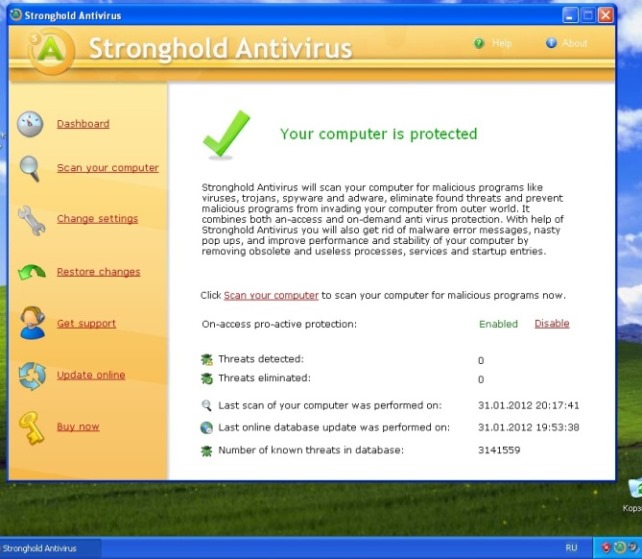Click 'On-access pro-active protection' label
Image resolution: width=642 pixels, height=559 pixels.
(x=279, y=324)
